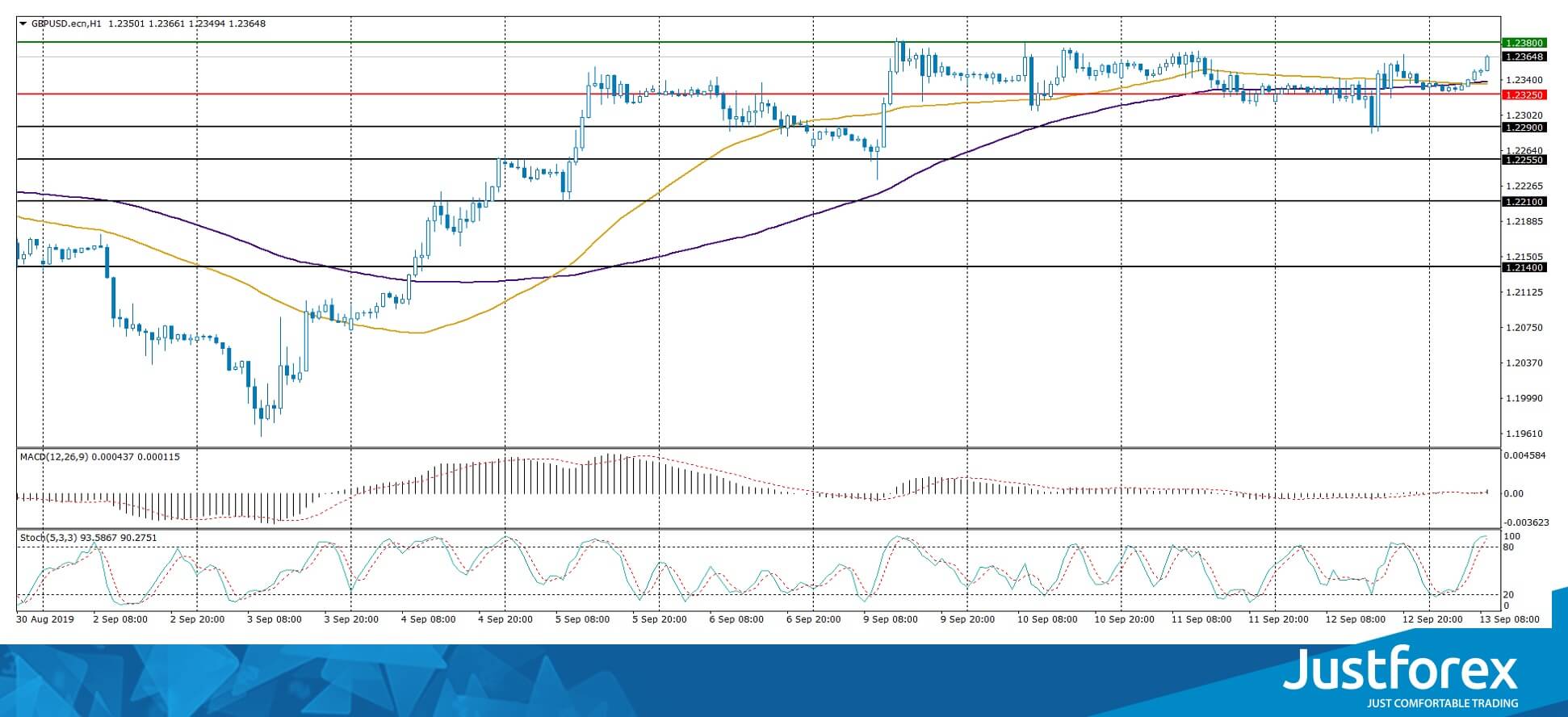The width and height of the screenshot is (1568, 717).
Task: Click the 5 Sep 20:00 time label
Action: [660, 620]
